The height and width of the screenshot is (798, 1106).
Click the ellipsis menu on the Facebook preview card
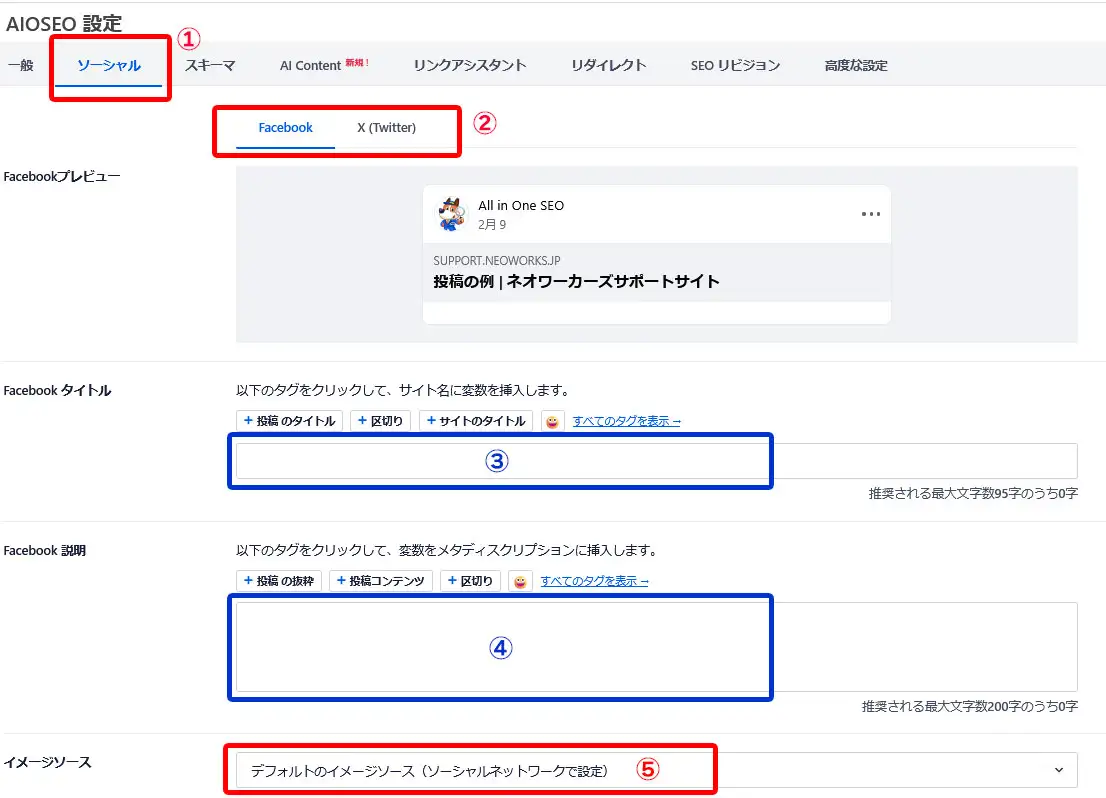pos(869,213)
